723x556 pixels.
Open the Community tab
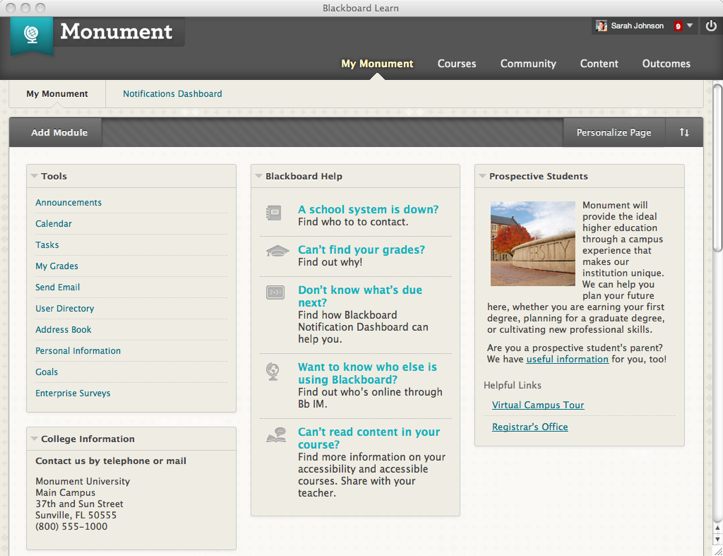coord(528,64)
